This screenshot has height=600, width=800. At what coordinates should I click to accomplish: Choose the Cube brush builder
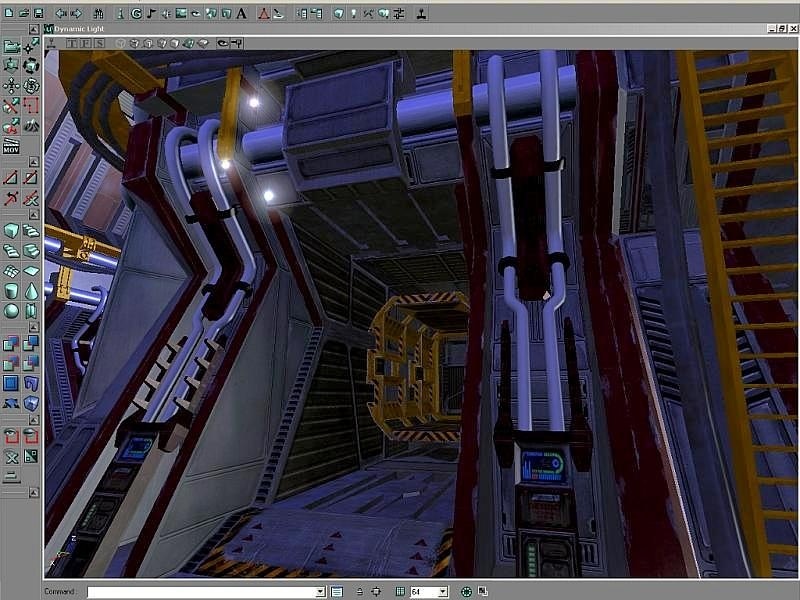(x=11, y=231)
